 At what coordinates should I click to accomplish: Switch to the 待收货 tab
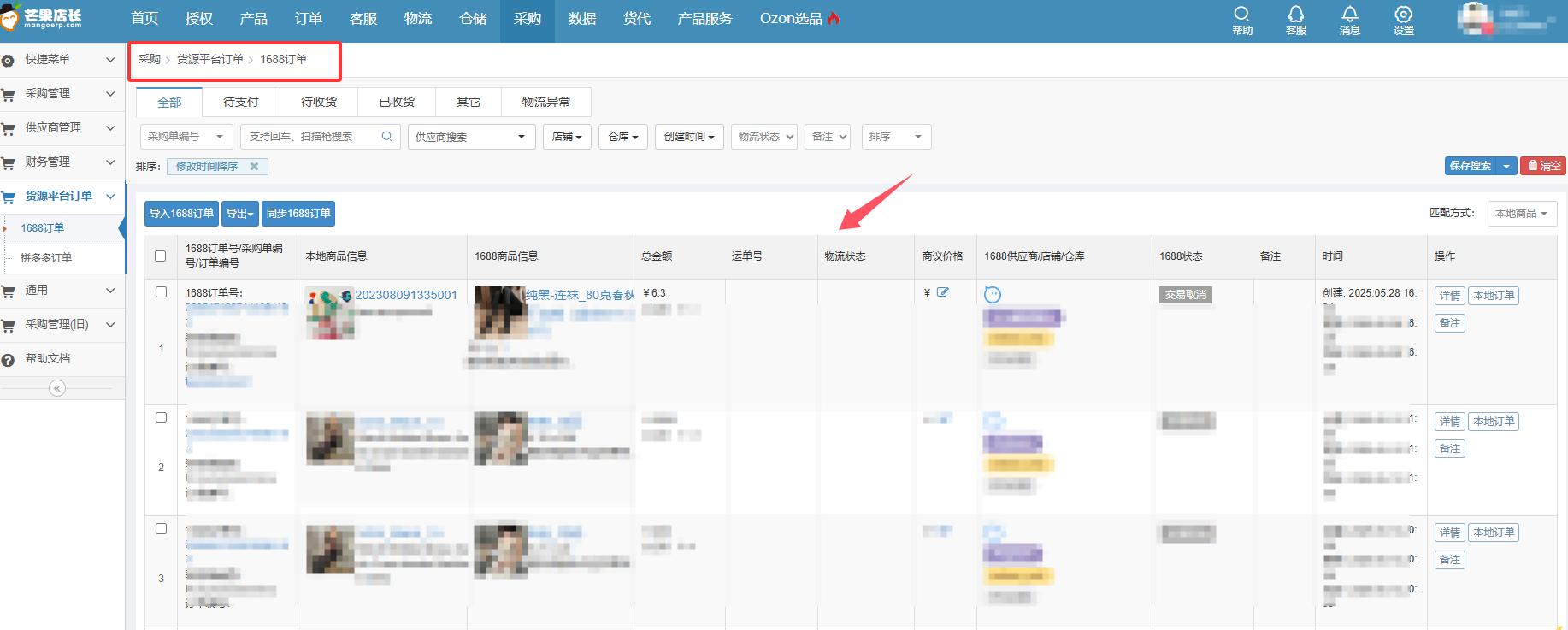pyautogui.click(x=318, y=102)
